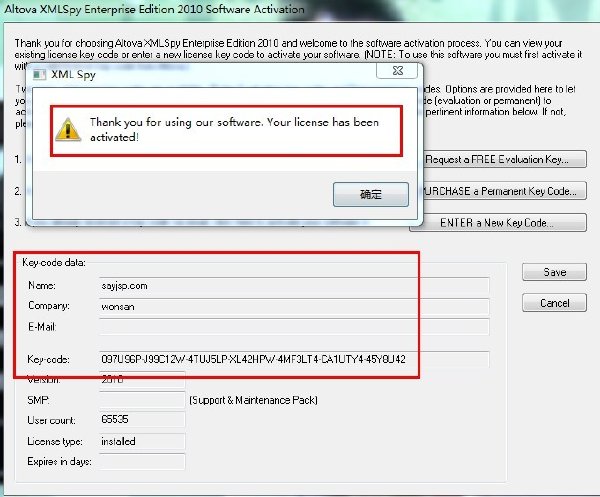Click the User count field showing 65535
600x497 pixels.
coord(142,420)
